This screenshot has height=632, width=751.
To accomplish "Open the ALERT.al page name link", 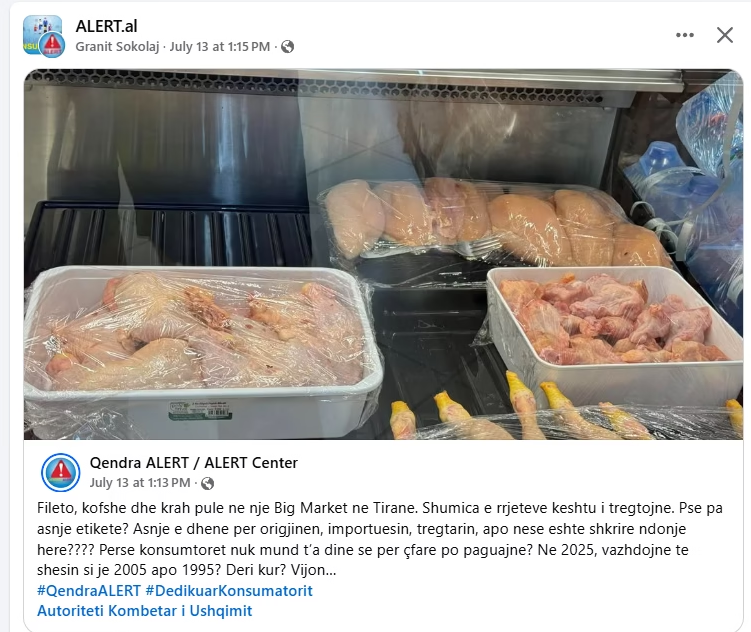I will click(106, 26).
